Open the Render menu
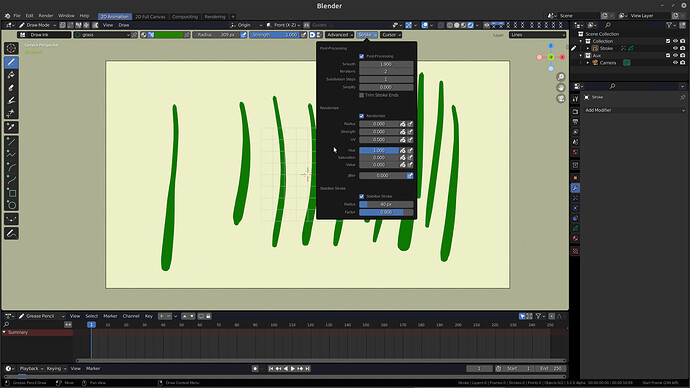This screenshot has width=690, height=388. 46,16
